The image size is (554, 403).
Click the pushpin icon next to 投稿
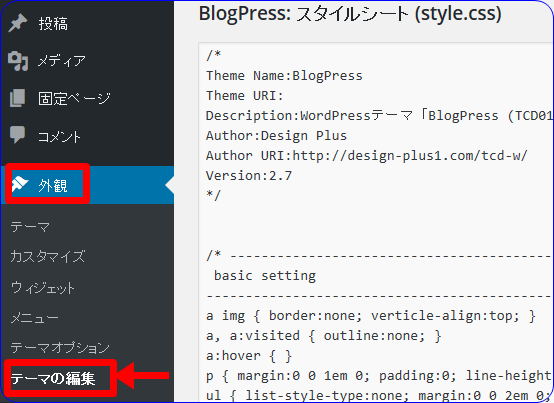[x=18, y=23]
